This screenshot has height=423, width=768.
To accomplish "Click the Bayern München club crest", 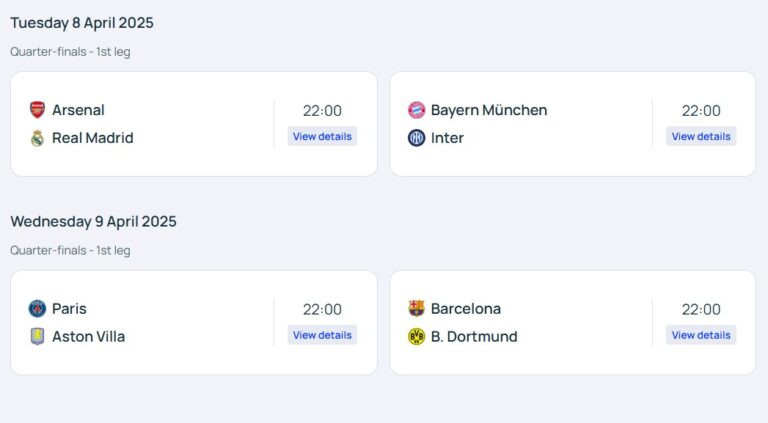I will pyautogui.click(x=416, y=110).
